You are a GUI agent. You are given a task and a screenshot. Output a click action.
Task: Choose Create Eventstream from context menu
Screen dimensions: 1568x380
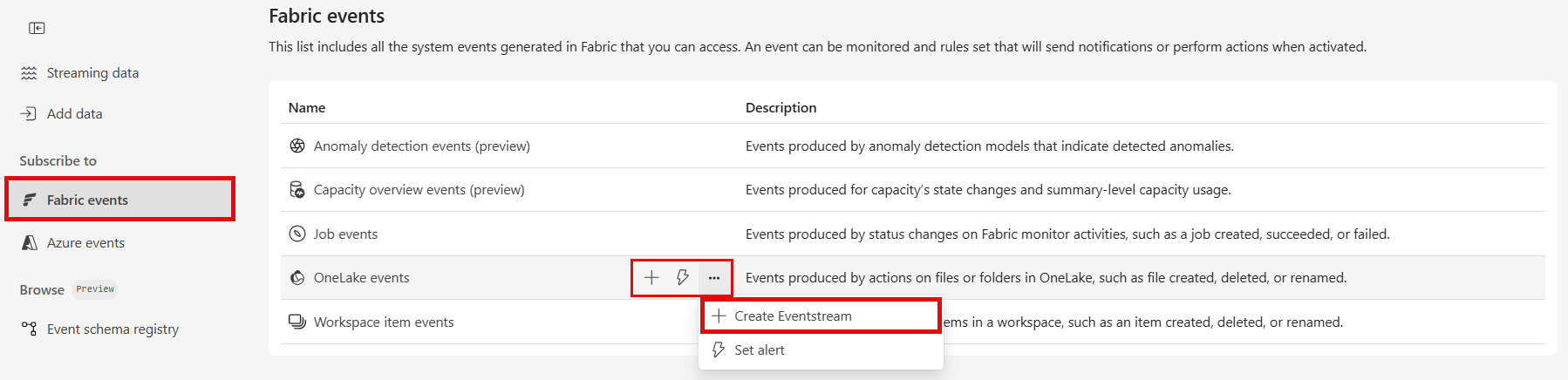793,316
